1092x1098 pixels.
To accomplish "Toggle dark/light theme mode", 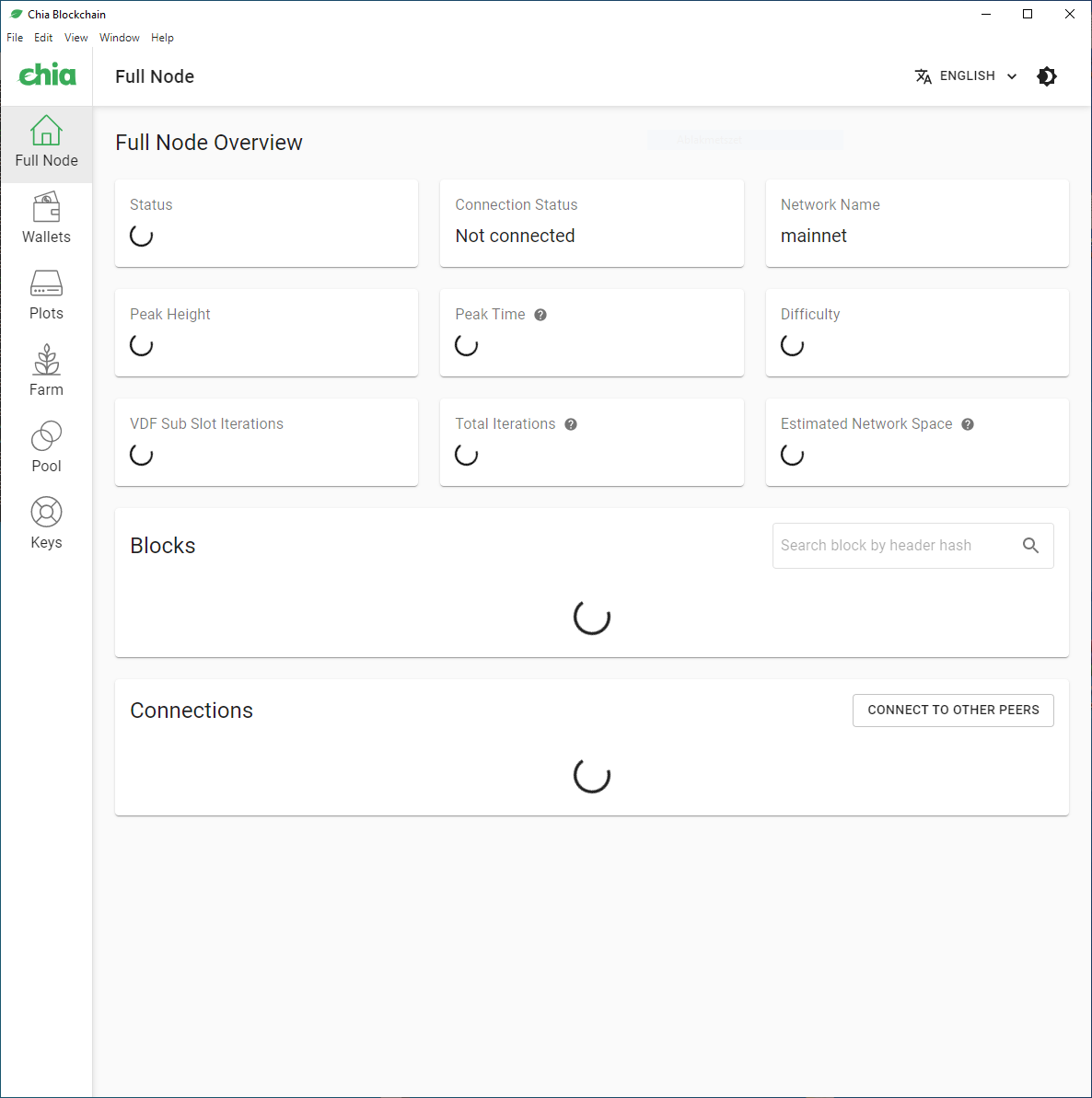I will pos(1047,76).
